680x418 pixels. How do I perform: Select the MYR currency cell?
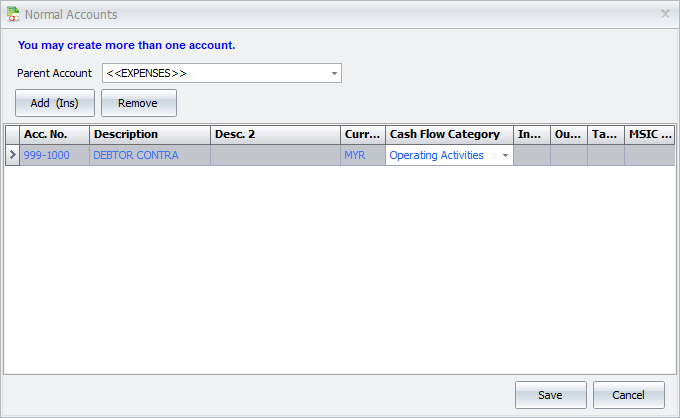tap(362, 156)
